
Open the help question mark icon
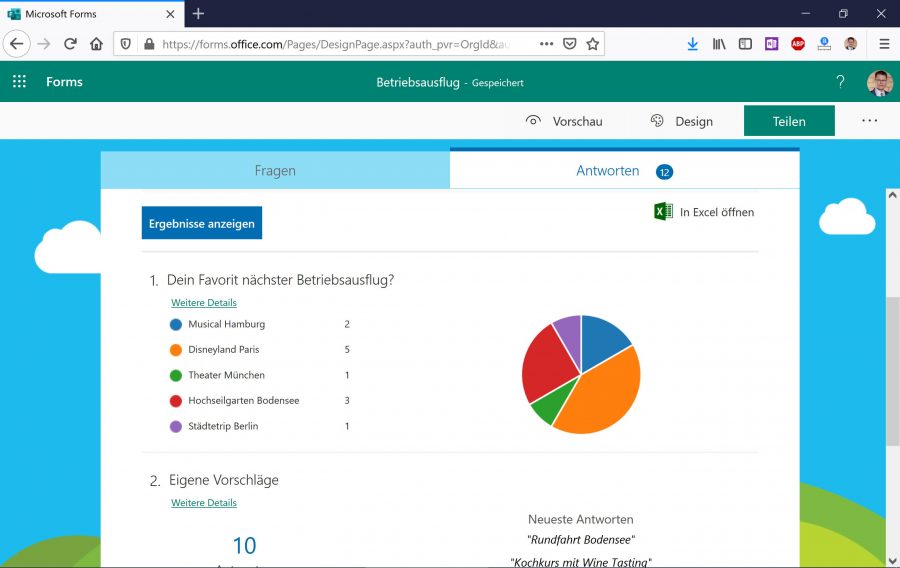click(x=840, y=82)
